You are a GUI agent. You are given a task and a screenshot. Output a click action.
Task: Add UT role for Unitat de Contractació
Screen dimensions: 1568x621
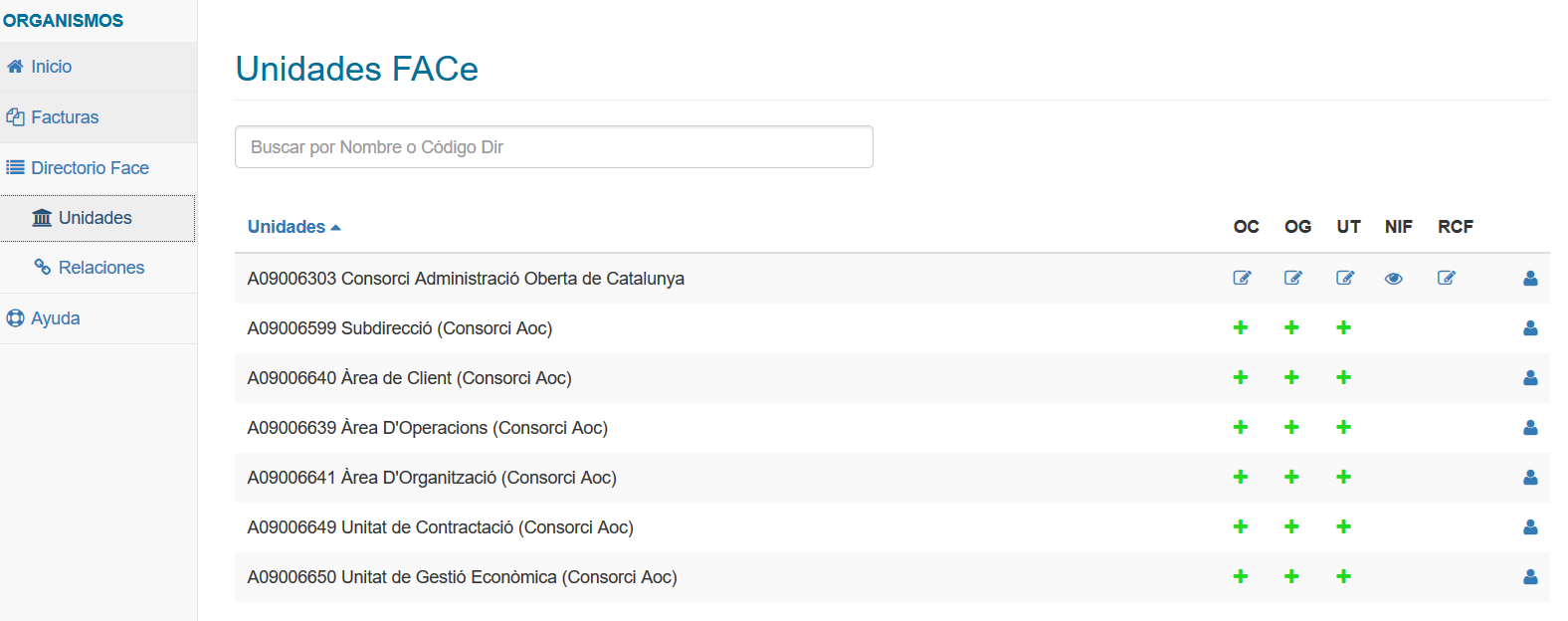[x=1343, y=526]
